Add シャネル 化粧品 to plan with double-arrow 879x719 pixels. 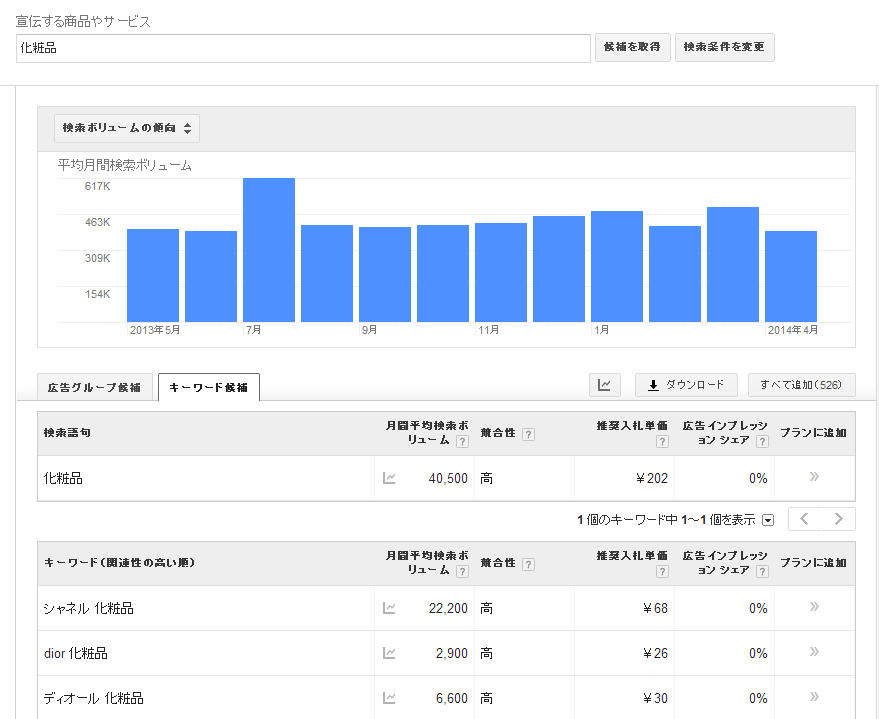(x=815, y=607)
